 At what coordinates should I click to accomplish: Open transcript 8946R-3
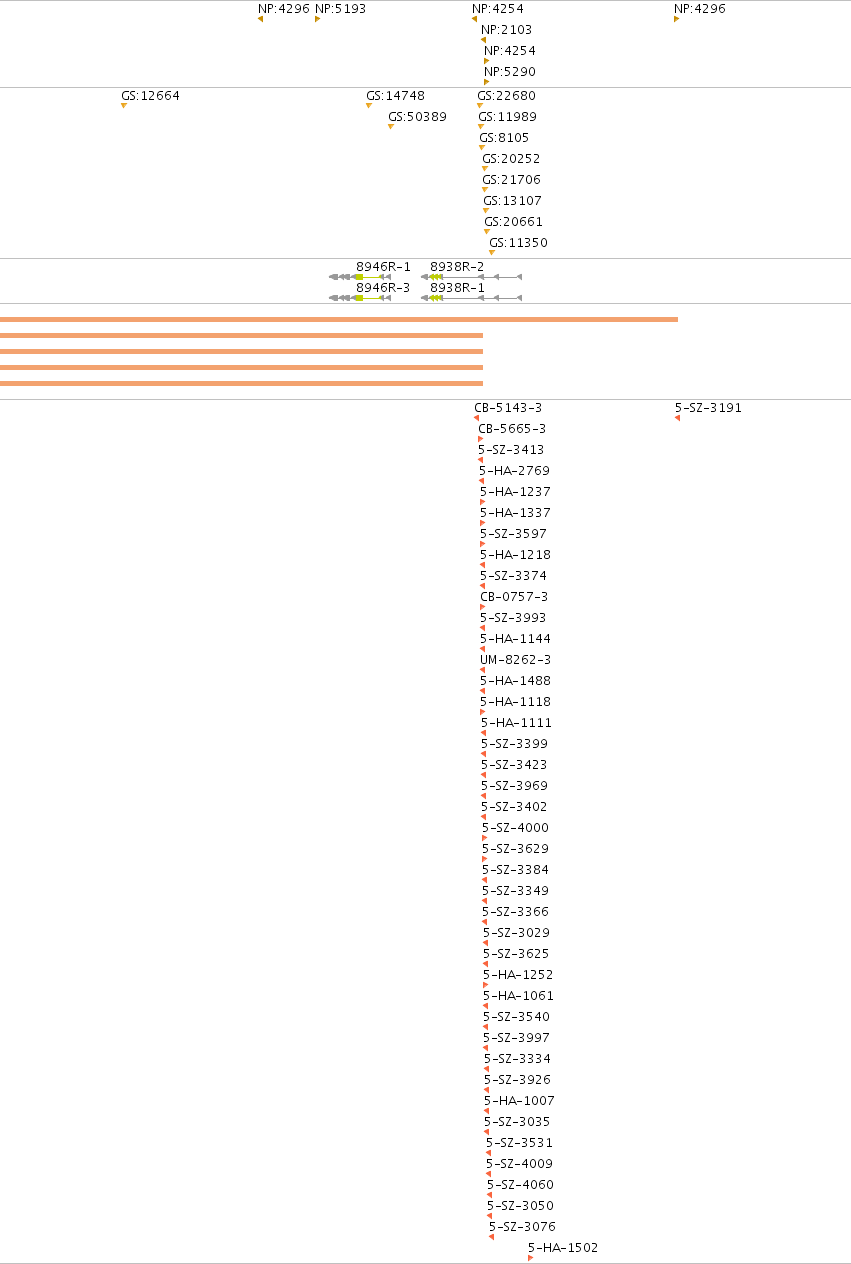[383, 288]
